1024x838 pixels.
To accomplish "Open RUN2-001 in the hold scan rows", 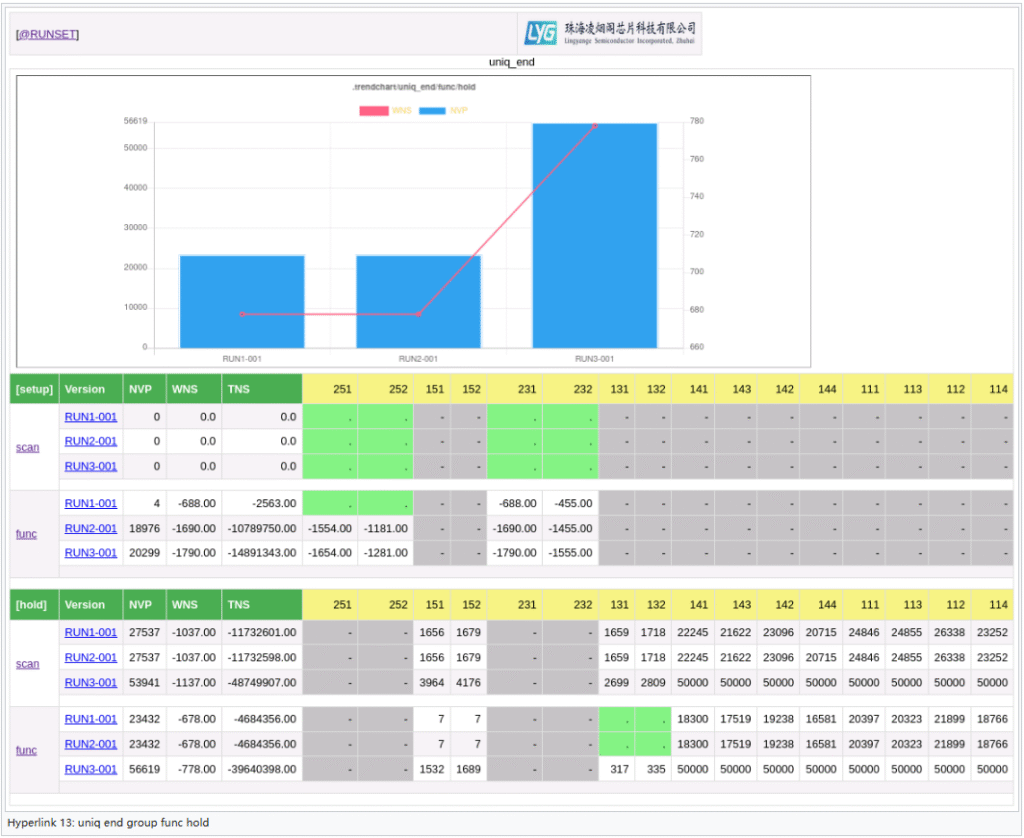I will (91, 658).
